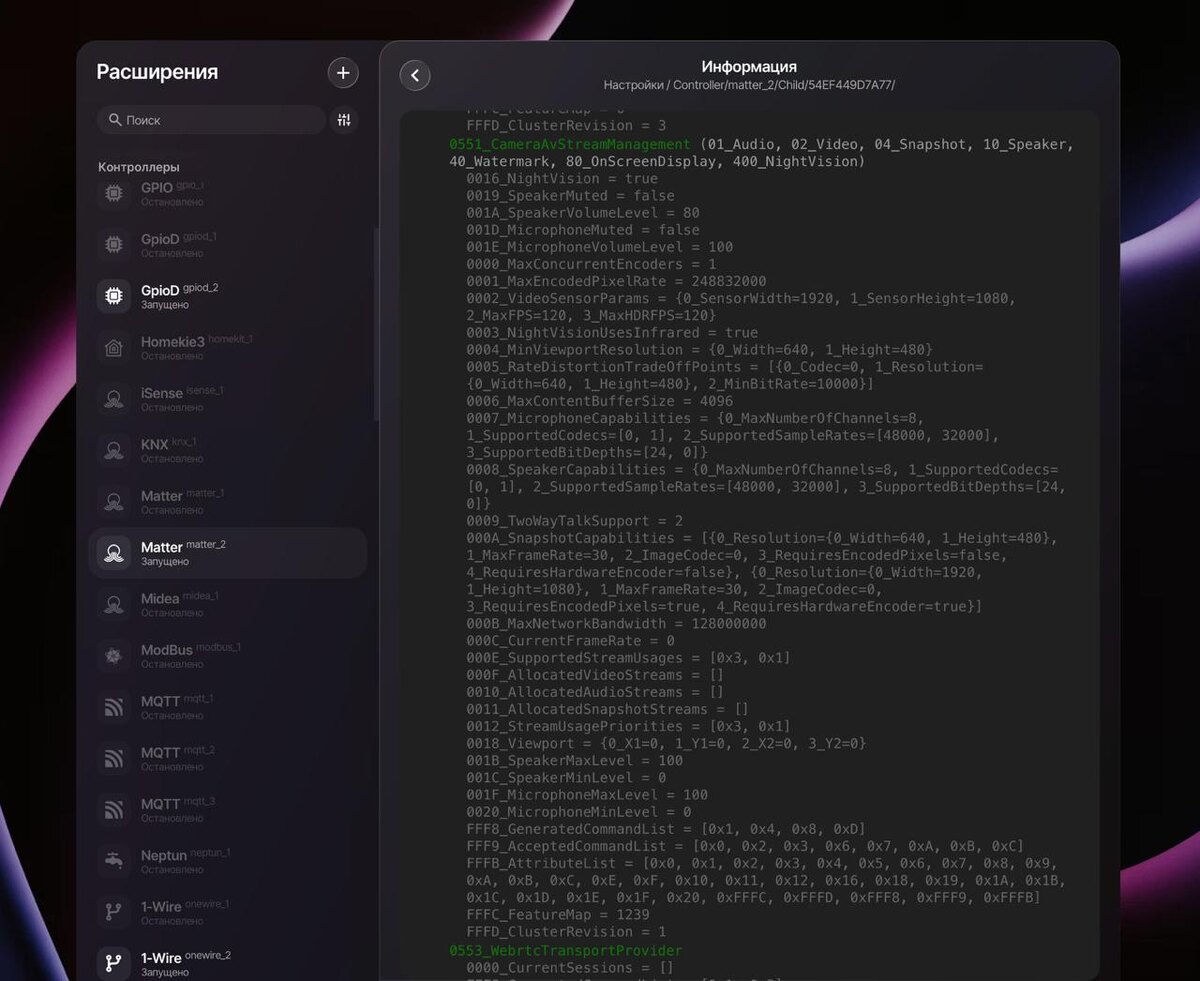Click the Контроллеры section label
The height and width of the screenshot is (981, 1200).
(x=139, y=167)
